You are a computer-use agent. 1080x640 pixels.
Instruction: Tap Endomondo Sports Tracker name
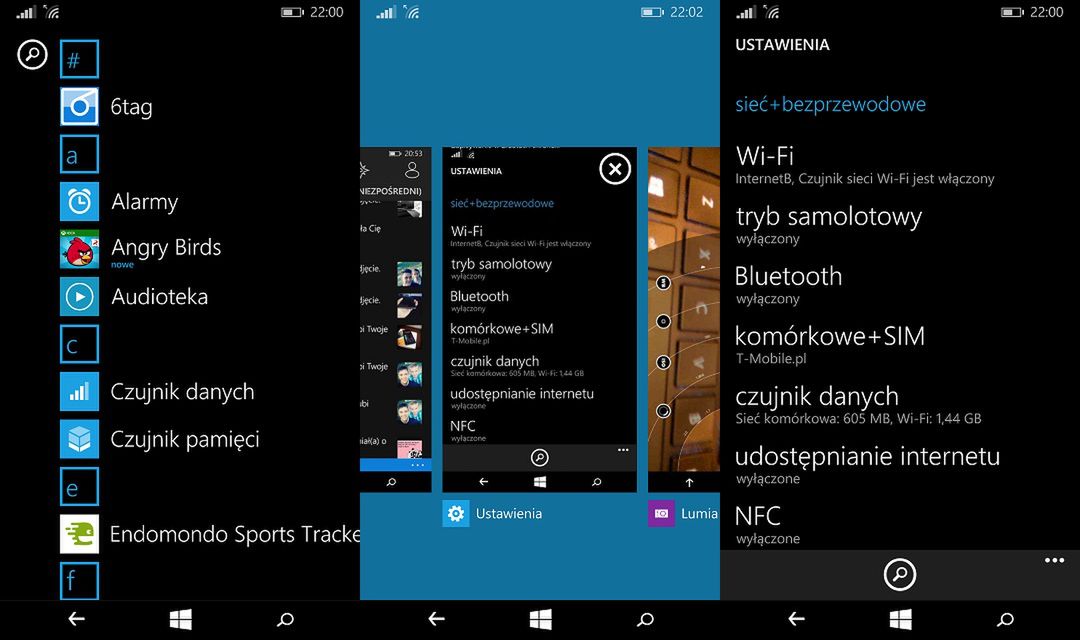click(x=235, y=534)
